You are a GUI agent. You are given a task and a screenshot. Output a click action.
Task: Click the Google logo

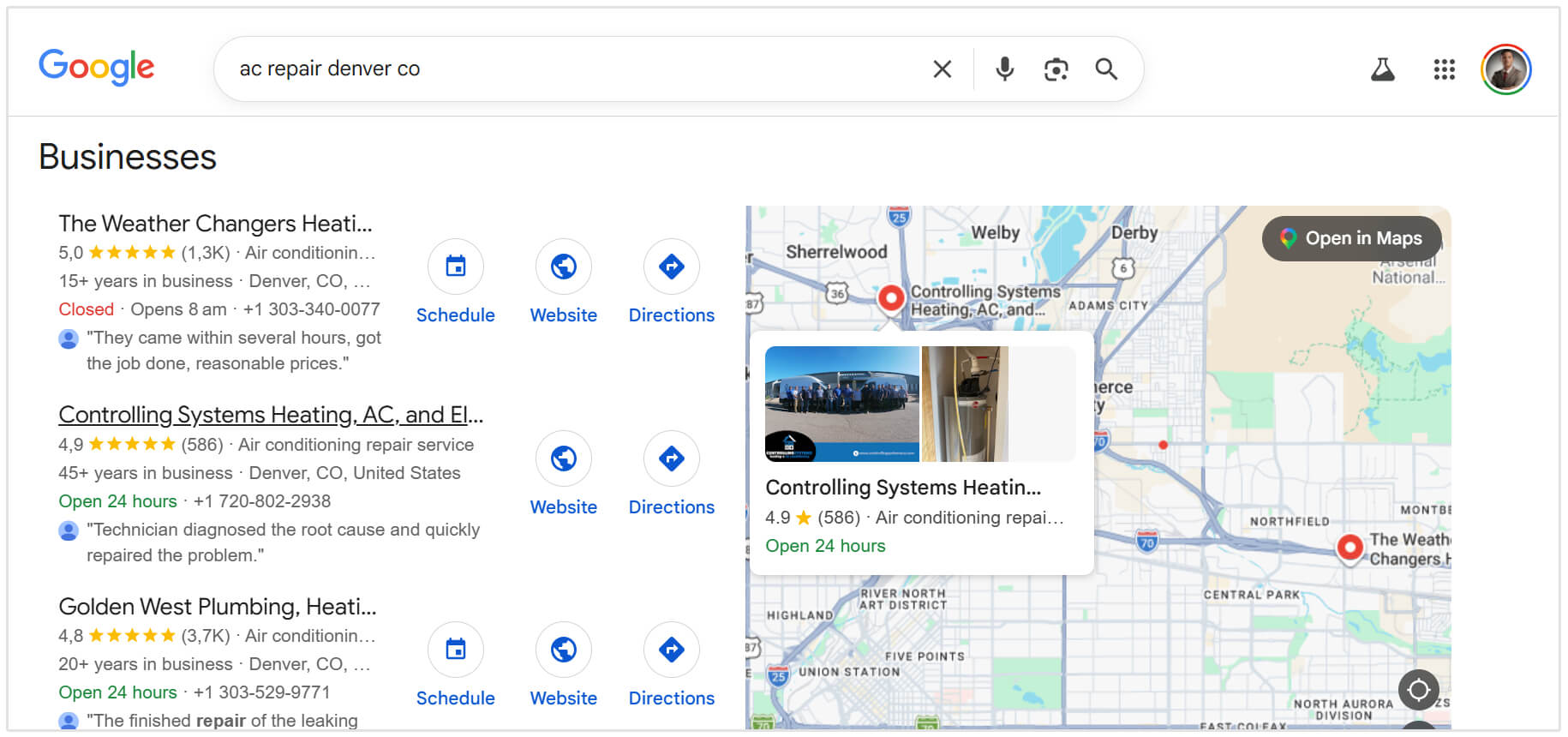click(x=97, y=67)
